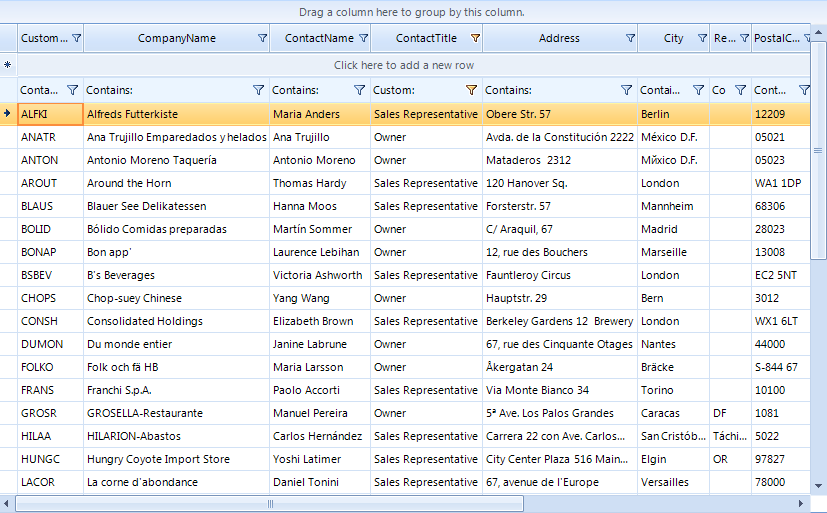Select the 'Hungry Coyote Import Store' cell
The height and width of the screenshot is (513, 827).
pos(177,459)
